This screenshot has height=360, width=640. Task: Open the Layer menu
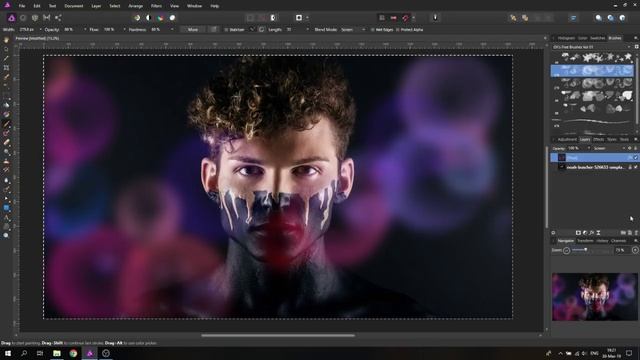[96, 6]
